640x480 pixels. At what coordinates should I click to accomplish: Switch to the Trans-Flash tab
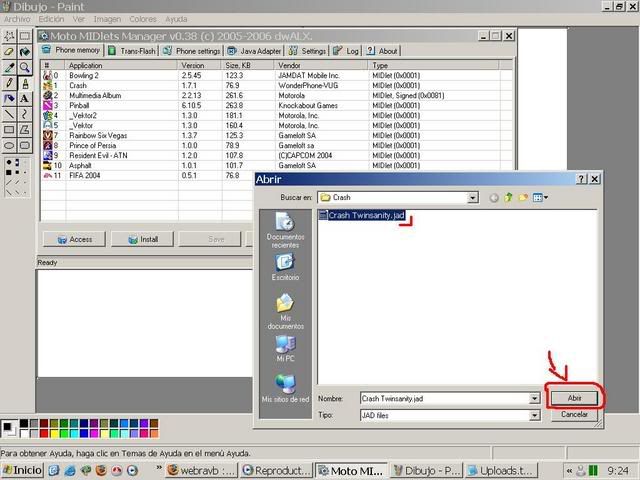[x=132, y=51]
